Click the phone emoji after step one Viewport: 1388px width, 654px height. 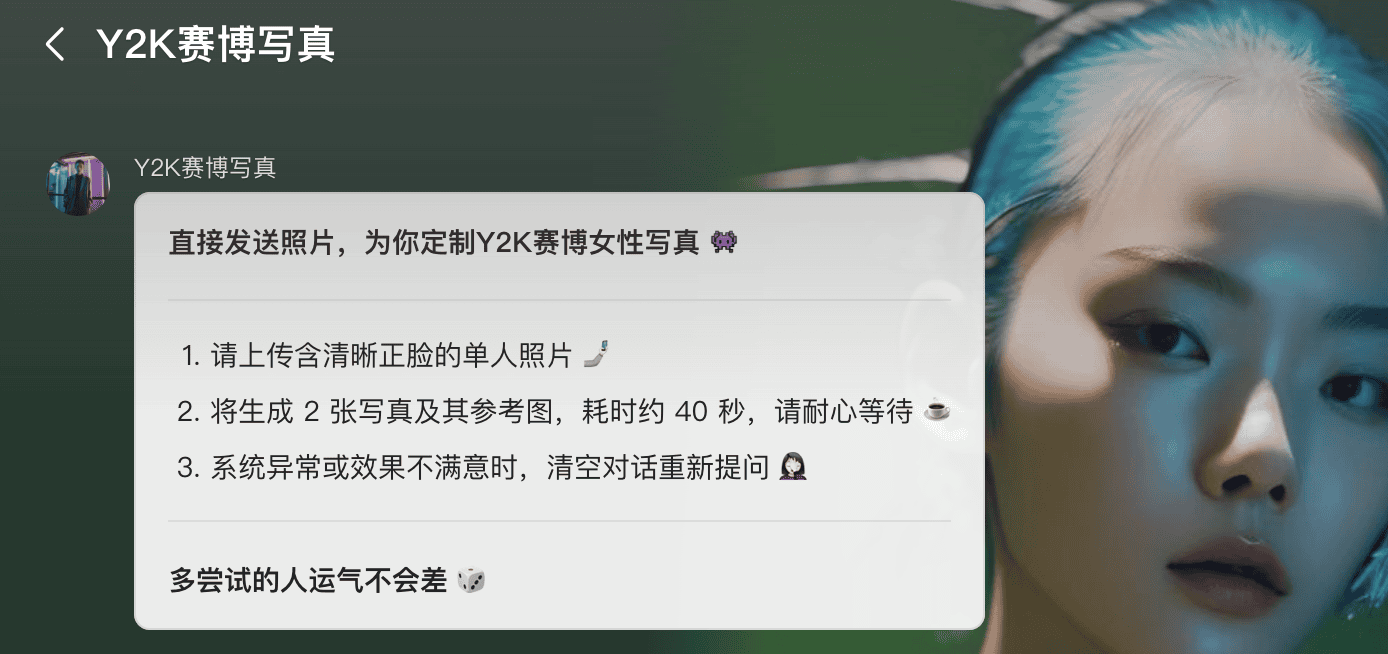point(596,354)
